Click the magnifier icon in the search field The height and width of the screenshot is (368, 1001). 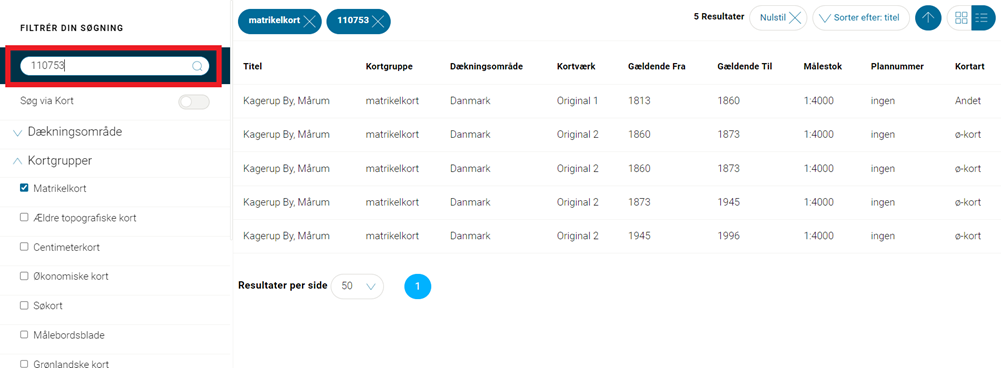[197, 66]
